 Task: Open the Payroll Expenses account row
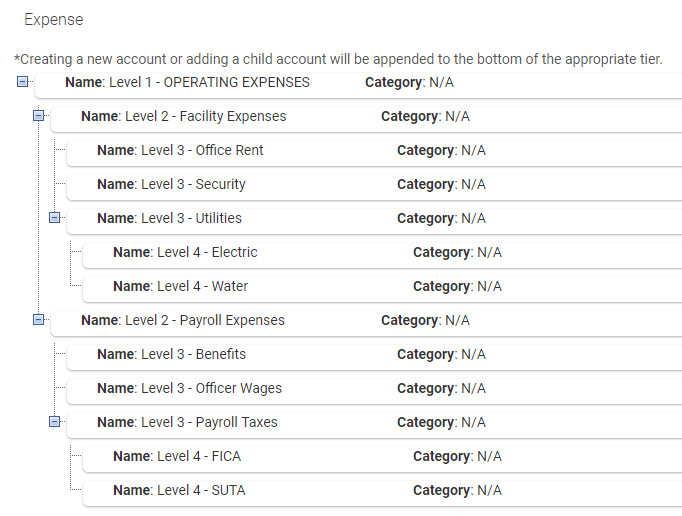(x=182, y=320)
